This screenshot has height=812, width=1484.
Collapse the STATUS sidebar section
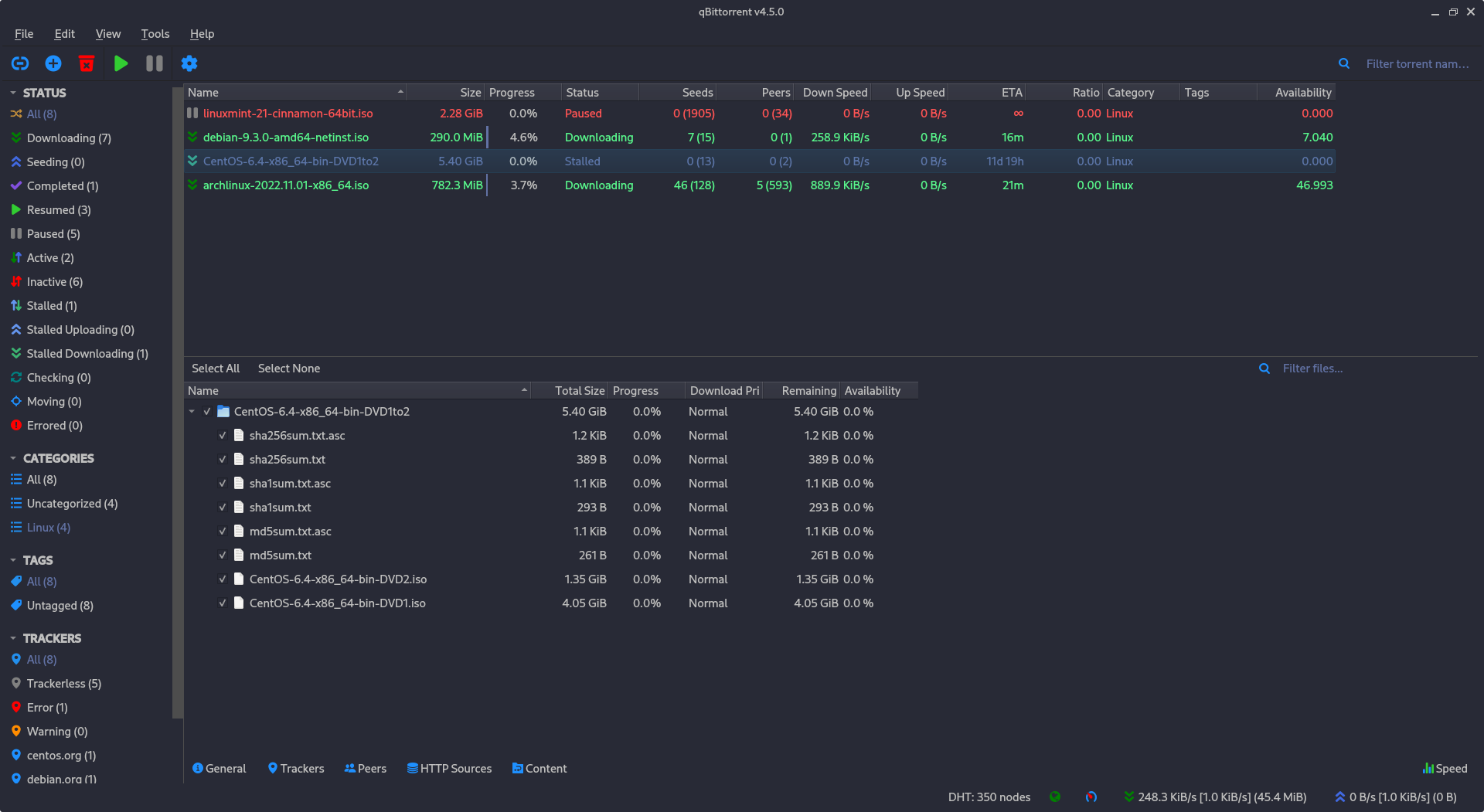(x=13, y=93)
